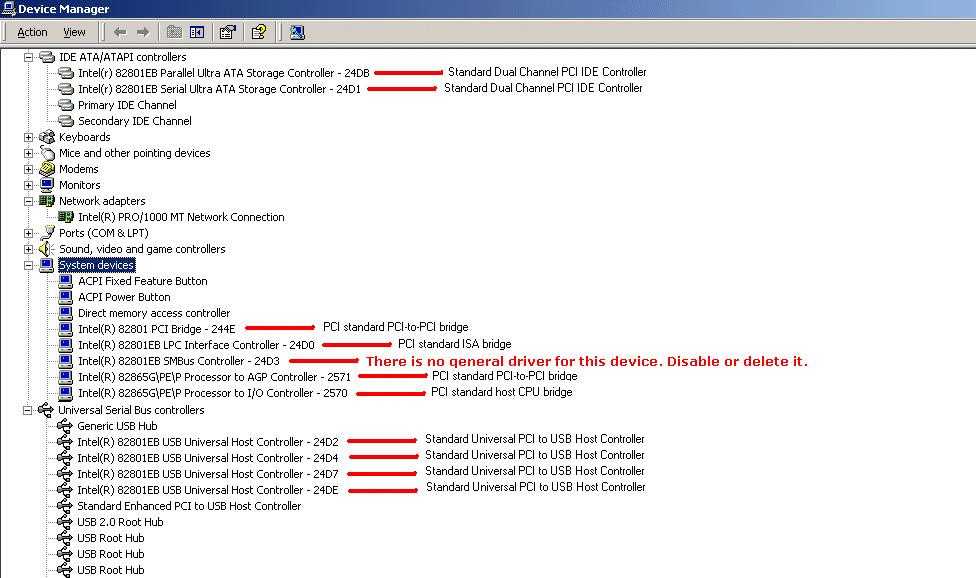Open the Action menu
Viewport: 976px width, 578px height.
pos(32,32)
